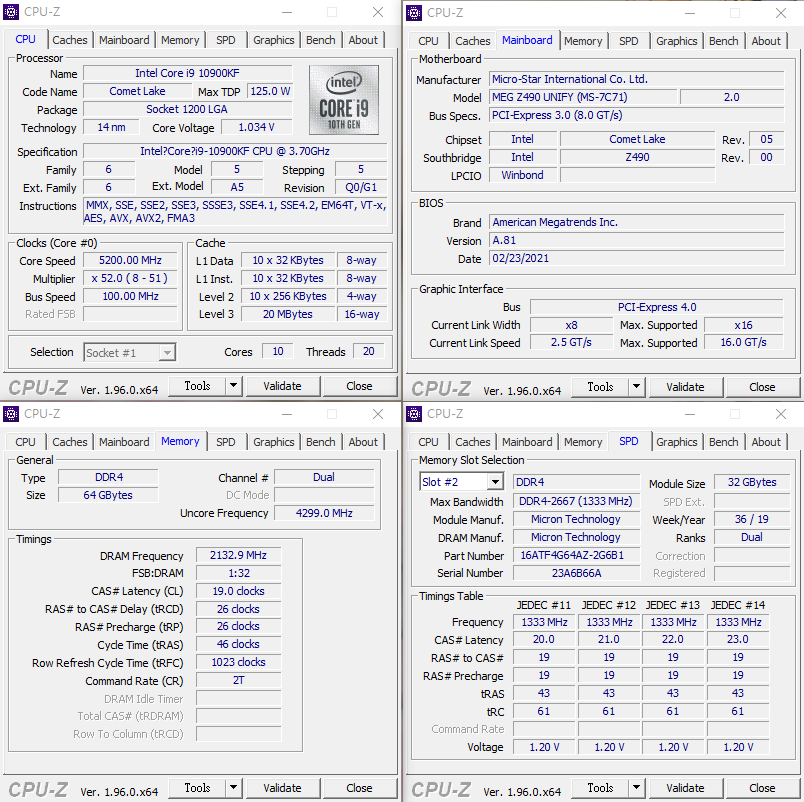
Task: Click the Threads count field showing 20
Action: tap(369, 351)
